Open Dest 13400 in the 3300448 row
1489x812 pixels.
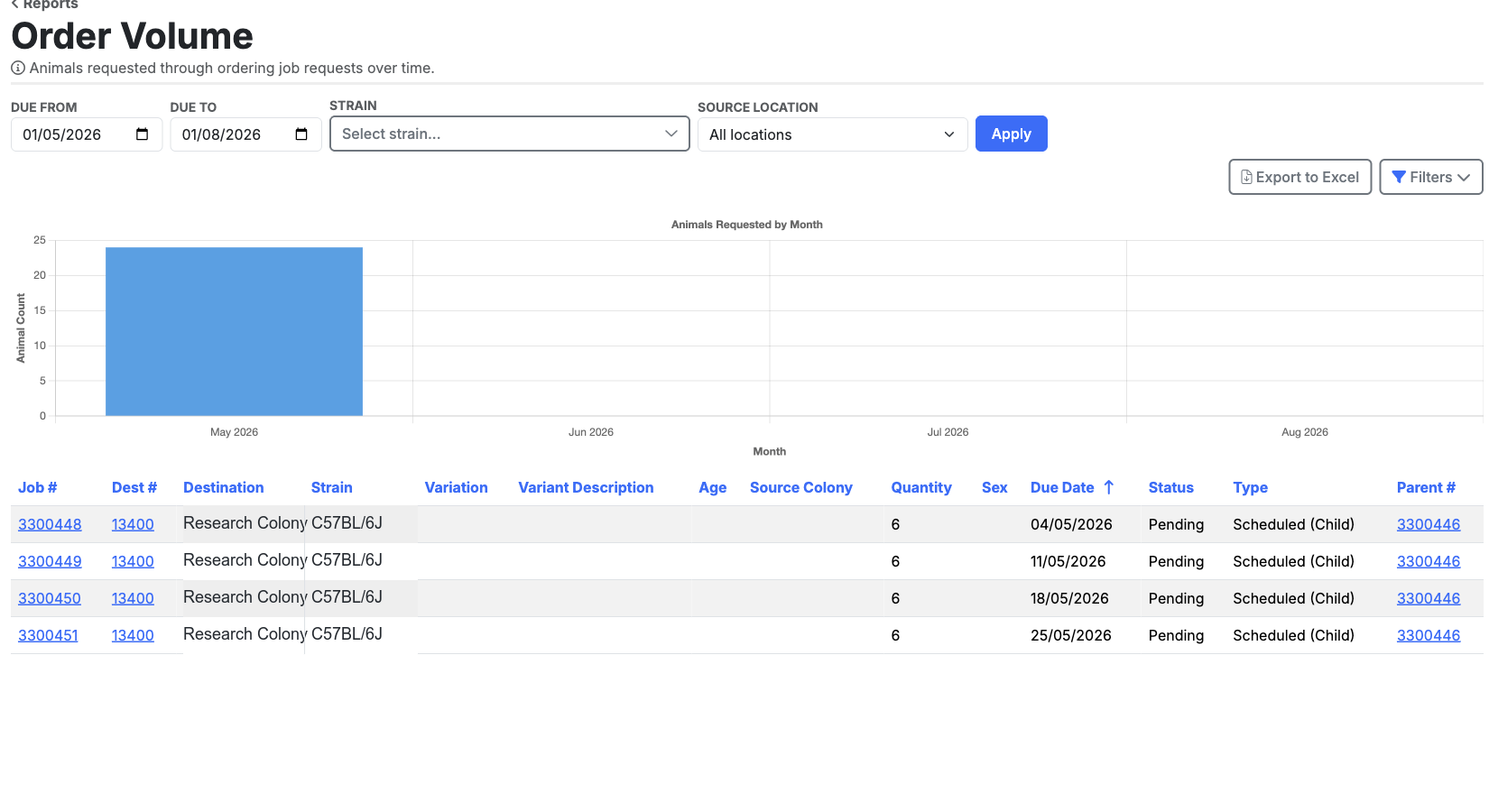coord(133,524)
